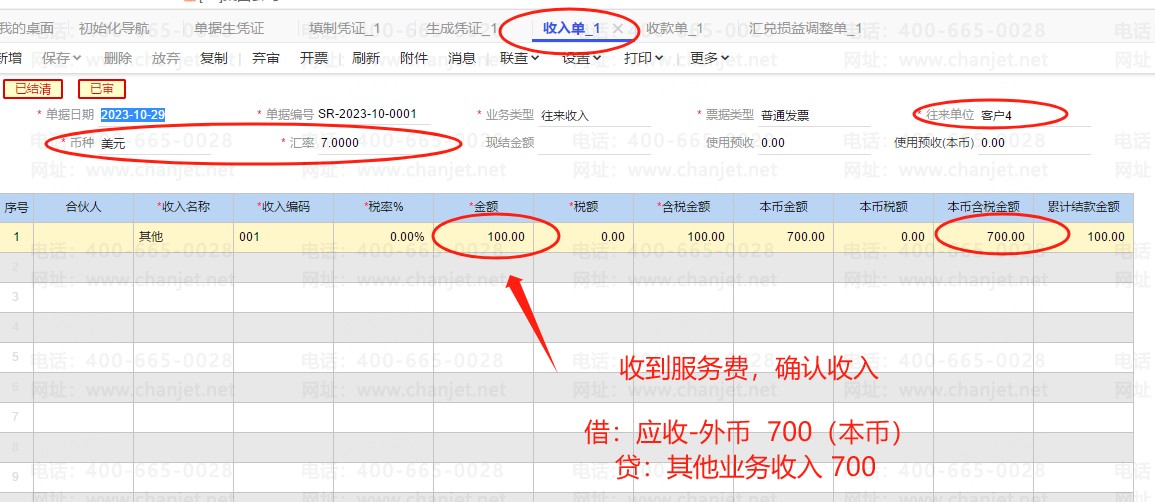
Task: Open the 填制凭证_1 tab
Action: [x=344, y=29]
